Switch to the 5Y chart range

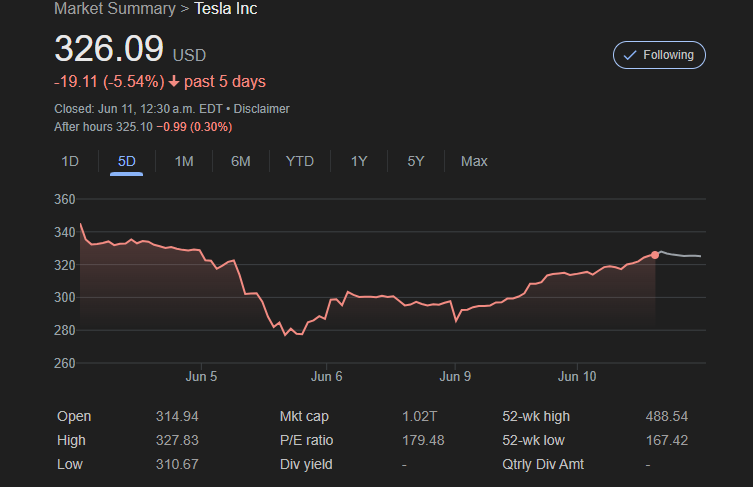[x=416, y=161]
